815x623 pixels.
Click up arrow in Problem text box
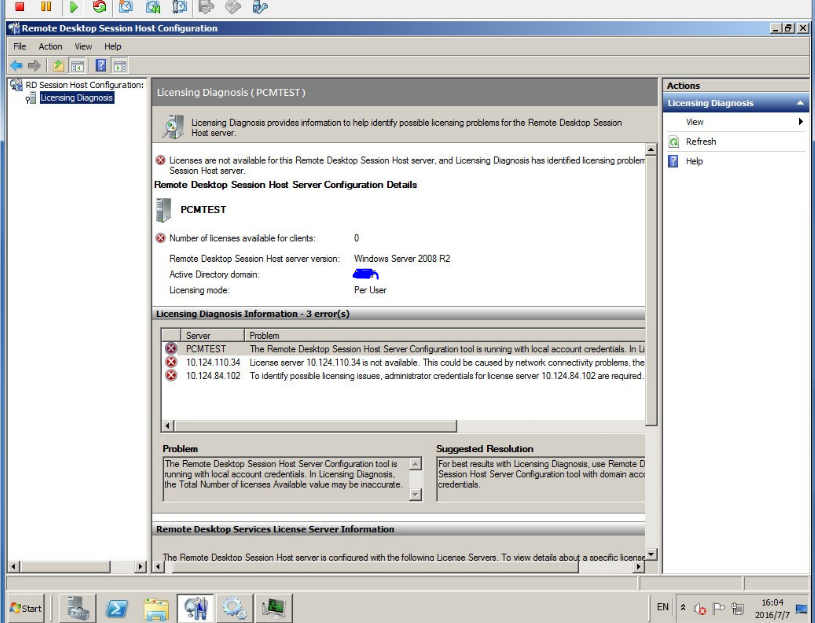coord(415,463)
